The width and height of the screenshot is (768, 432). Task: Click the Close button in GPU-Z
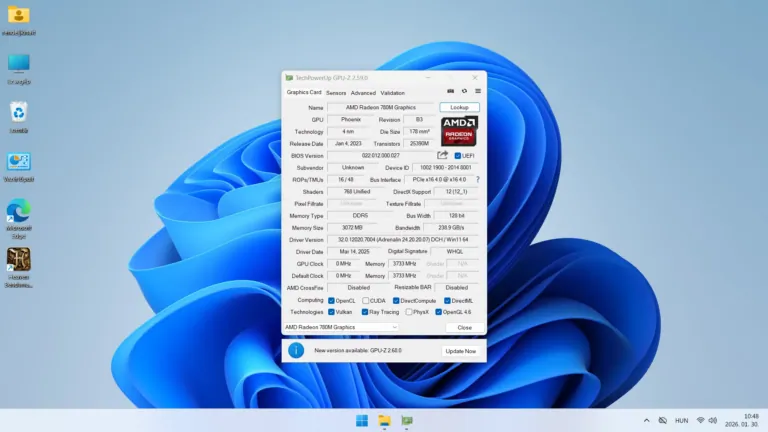coord(464,327)
